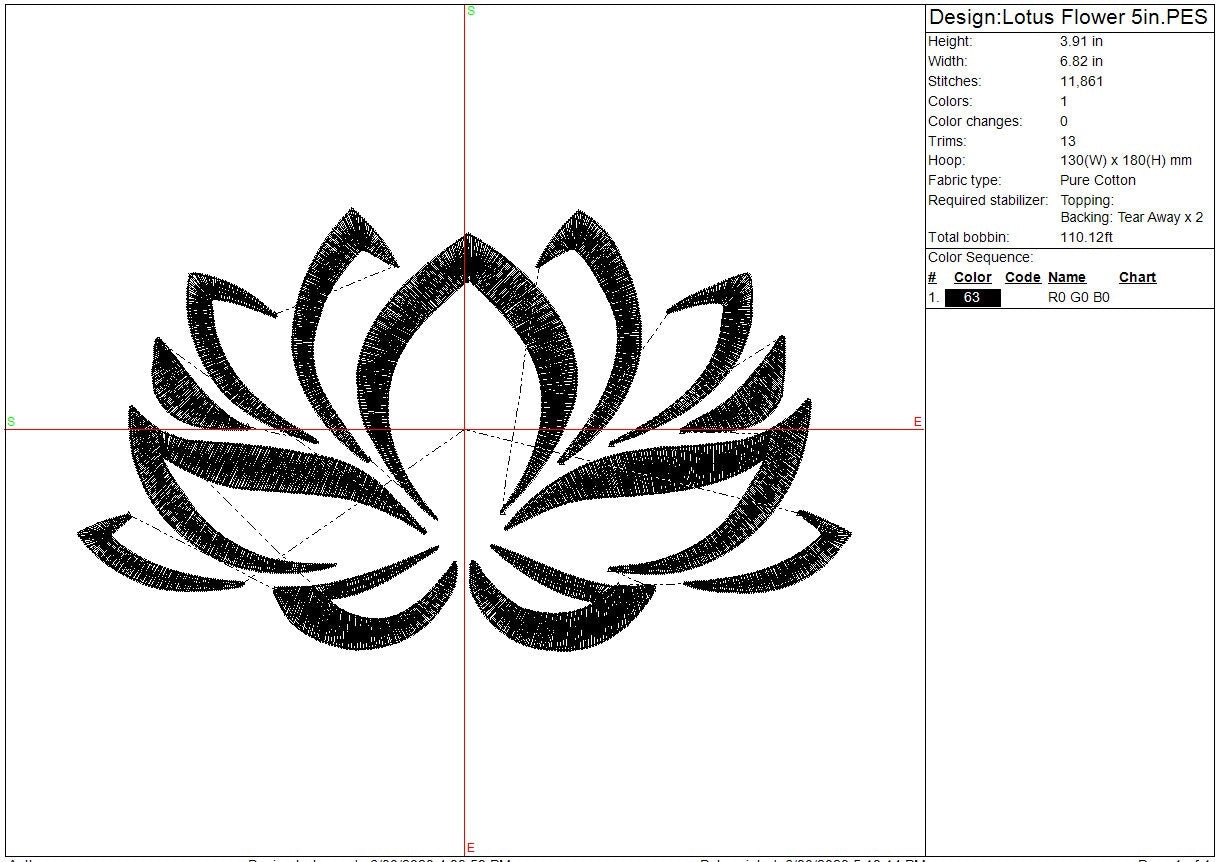
Task: Click the design title Lotus Flower 5in.PES
Action: pyautogui.click(x=1067, y=18)
